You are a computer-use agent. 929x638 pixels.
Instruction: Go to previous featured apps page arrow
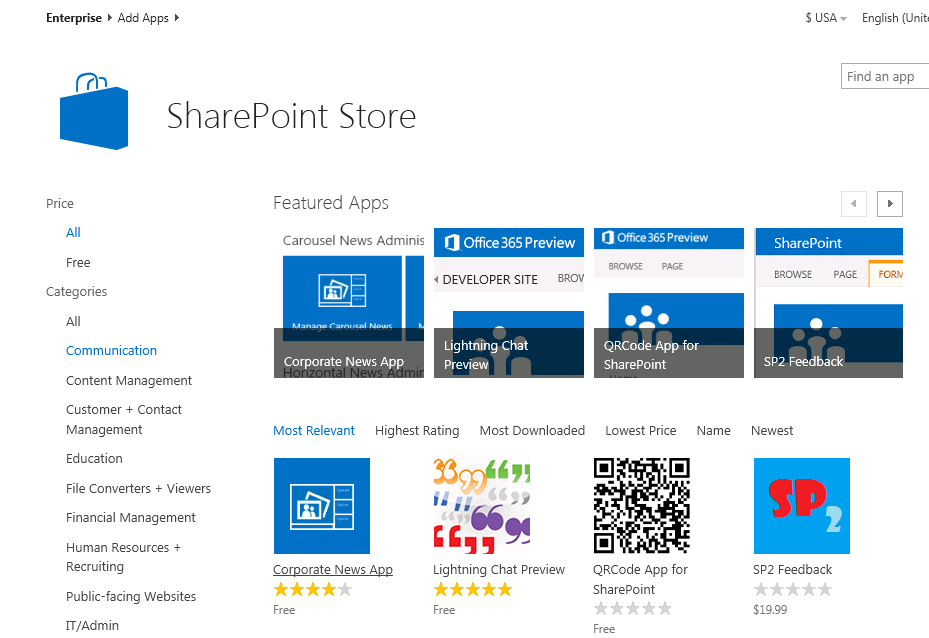pyautogui.click(x=854, y=204)
